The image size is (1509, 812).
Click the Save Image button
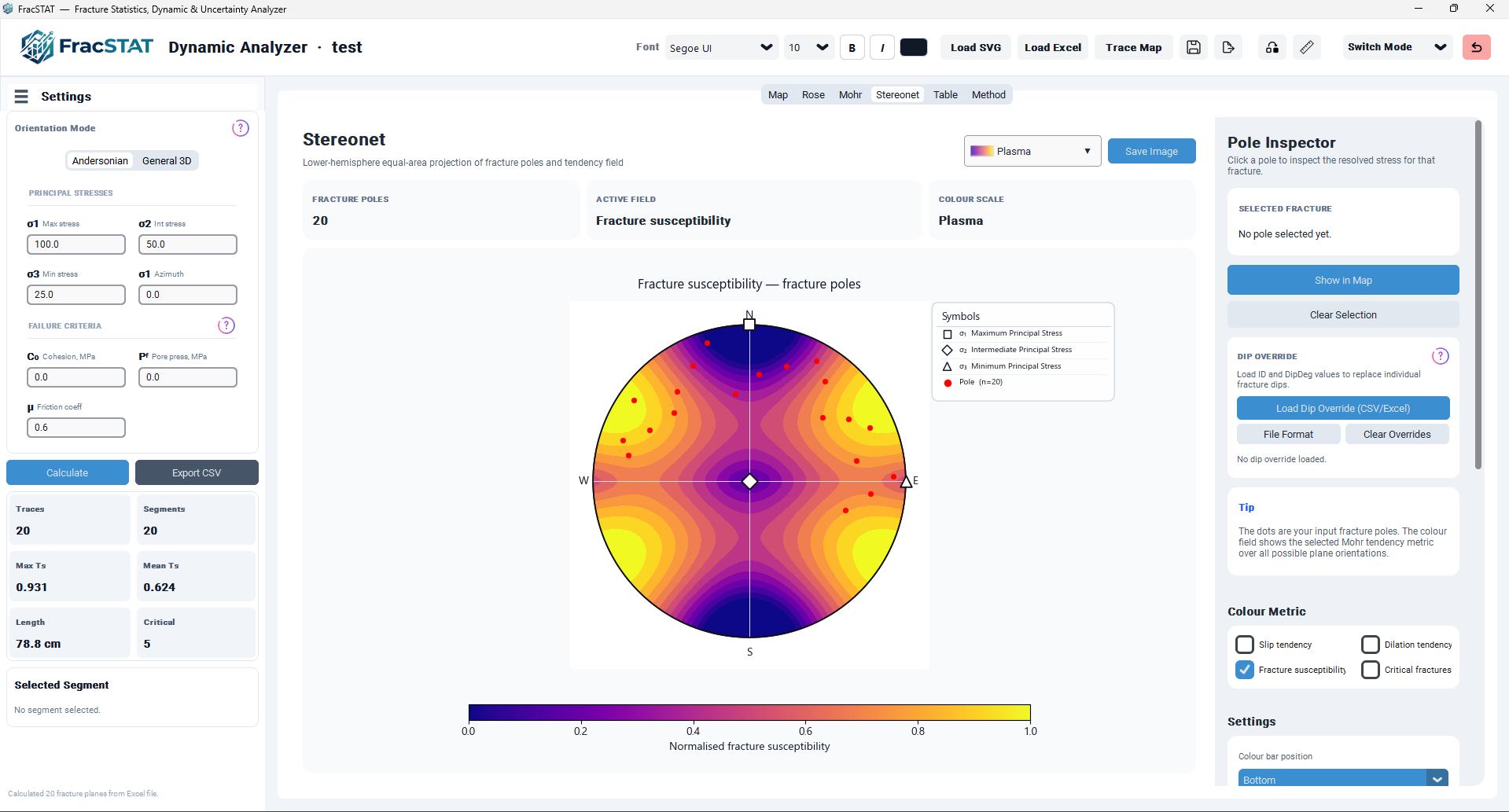(1151, 151)
